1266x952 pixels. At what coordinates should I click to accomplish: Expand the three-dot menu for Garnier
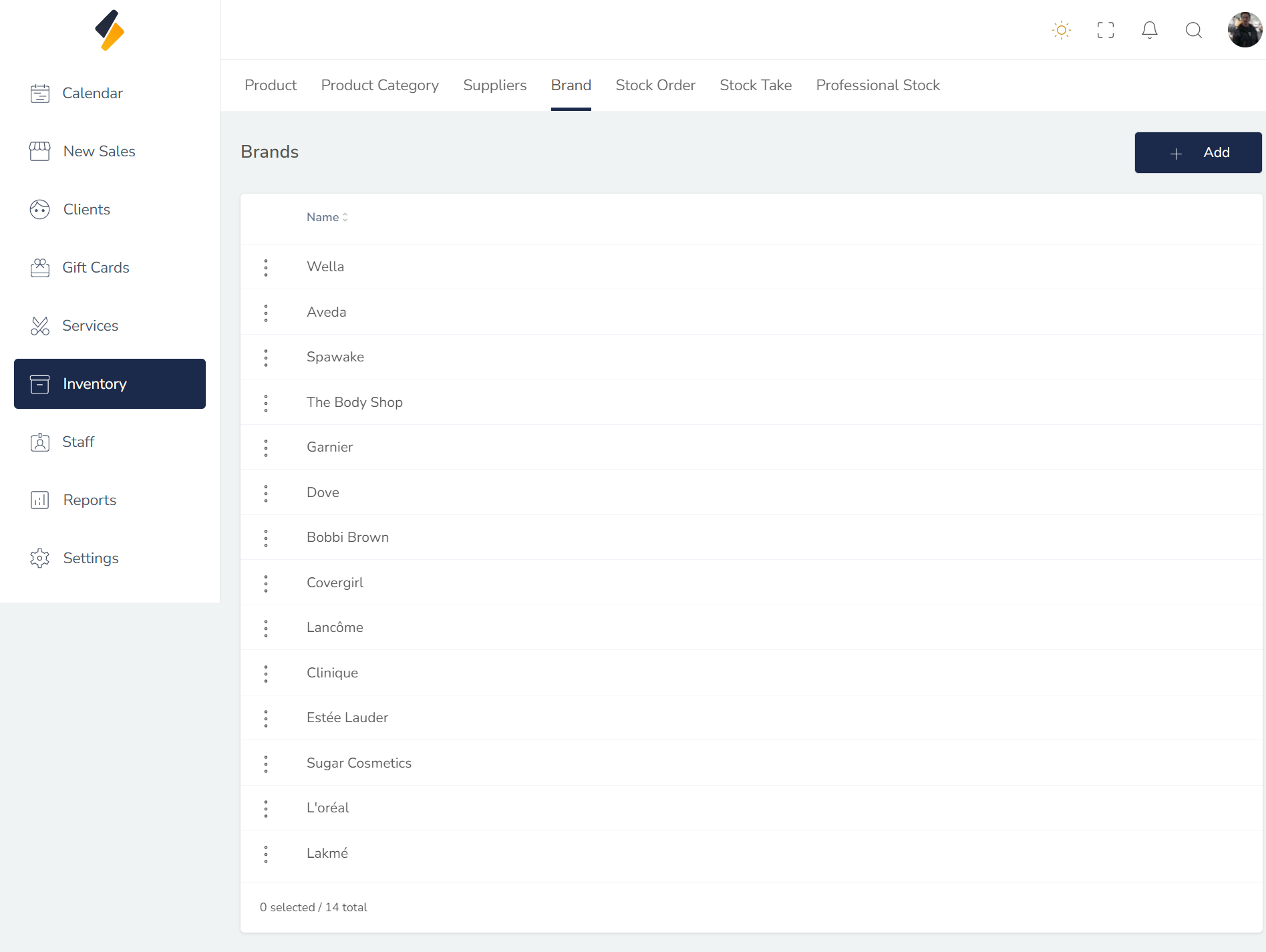(266, 448)
